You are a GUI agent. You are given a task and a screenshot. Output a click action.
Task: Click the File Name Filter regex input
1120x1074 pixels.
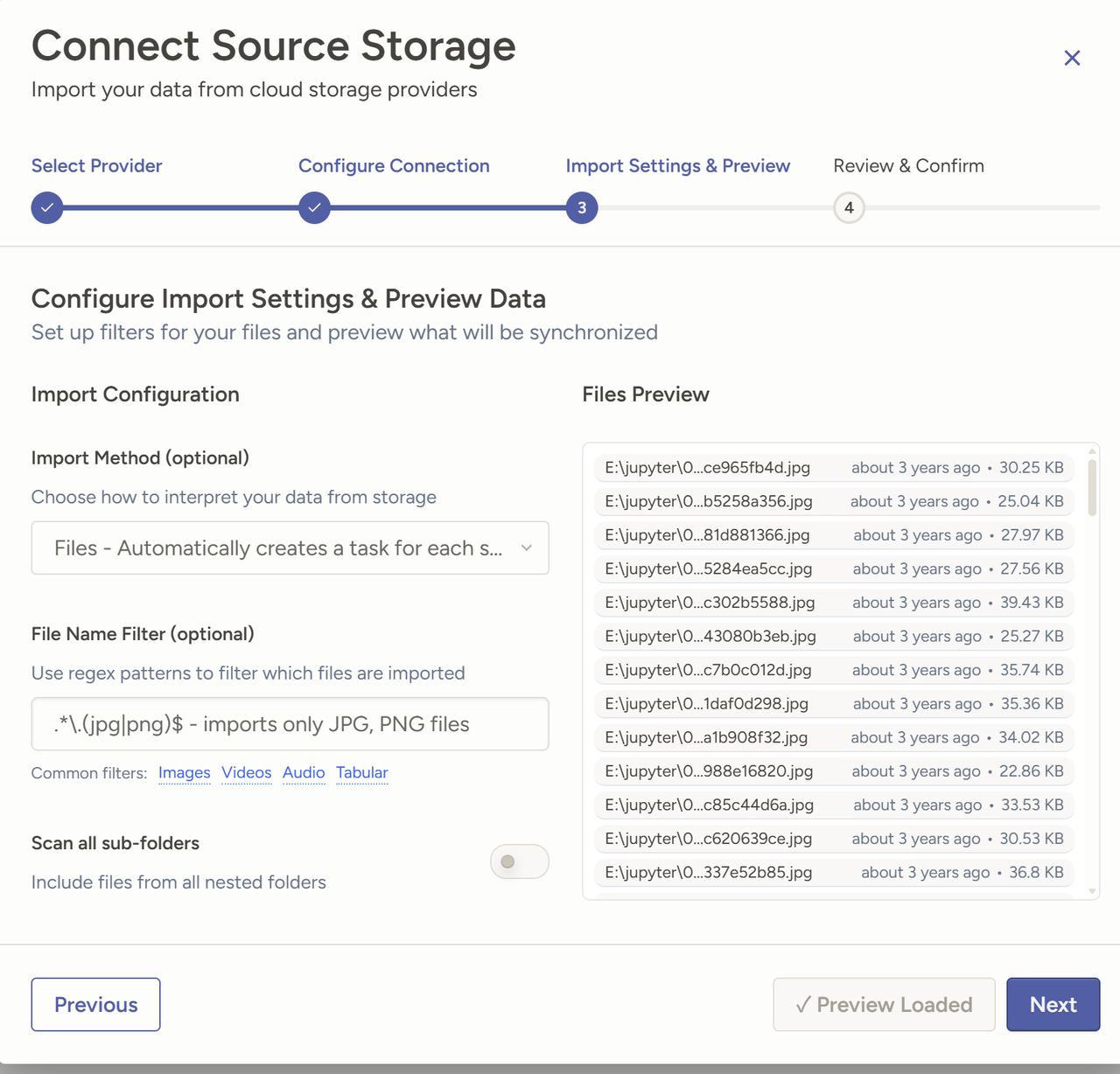pos(290,724)
